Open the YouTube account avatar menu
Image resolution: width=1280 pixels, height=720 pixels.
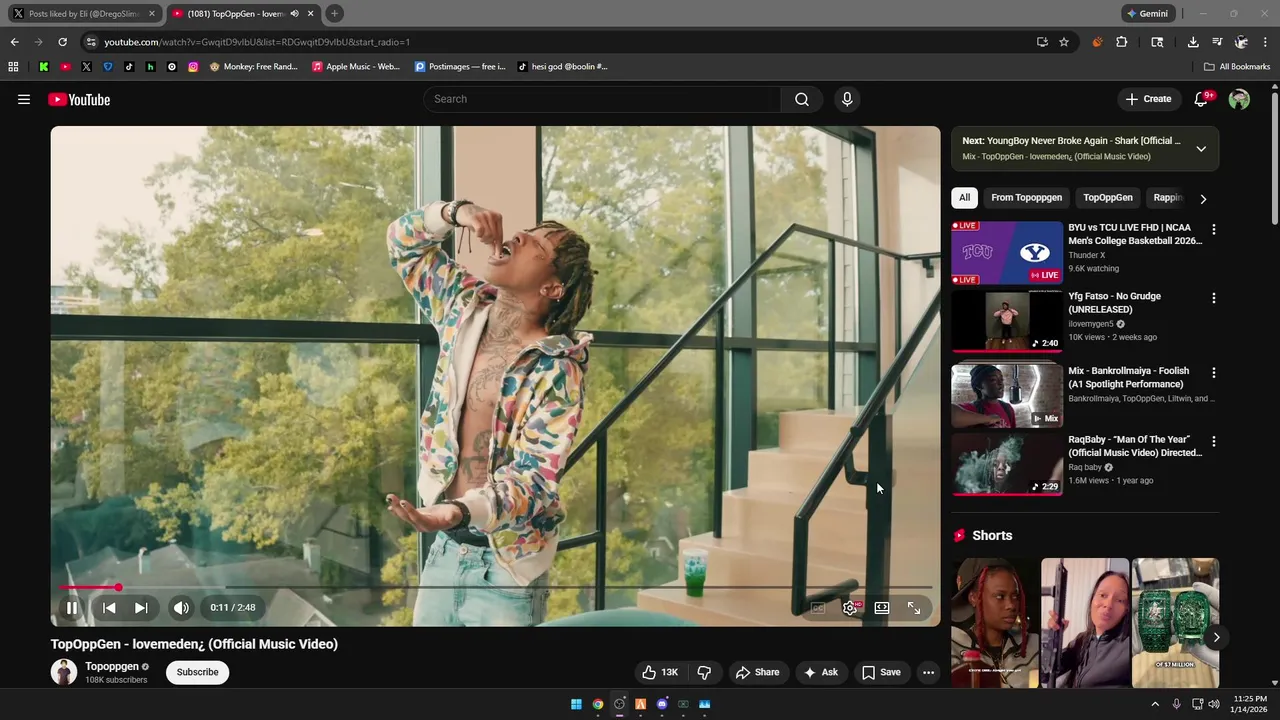pos(1239,99)
